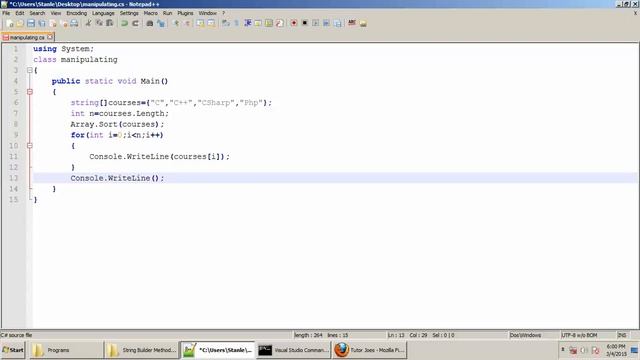Image resolution: width=640 pixels, height=360 pixels.
Task: Toggle synchronized vertical scrolling icon
Action: pos(200,23)
